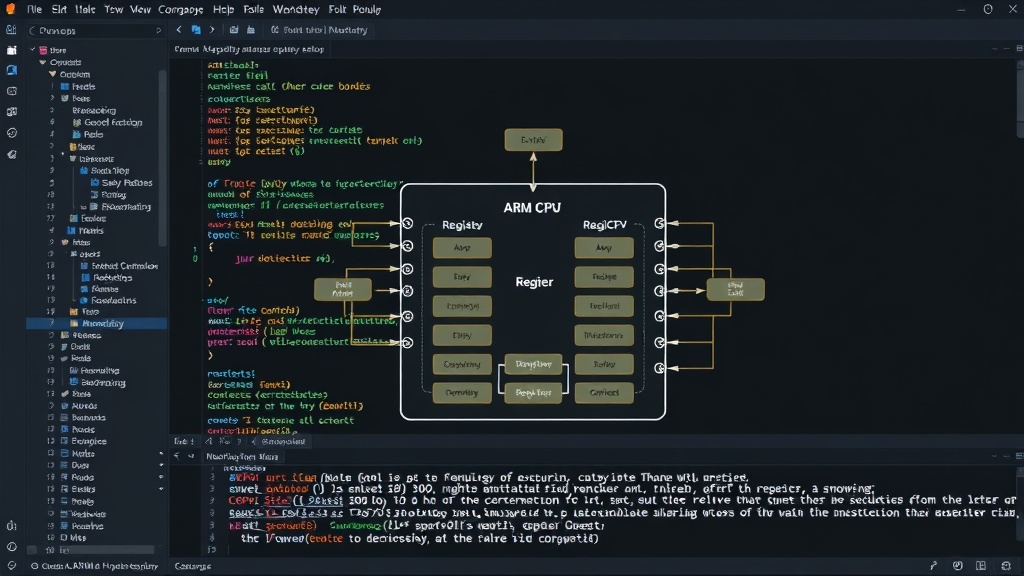Click the dot at right of the 'Notte' row
This screenshot has height=576, width=1024.
pyautogui.click(x=161, y=453)
